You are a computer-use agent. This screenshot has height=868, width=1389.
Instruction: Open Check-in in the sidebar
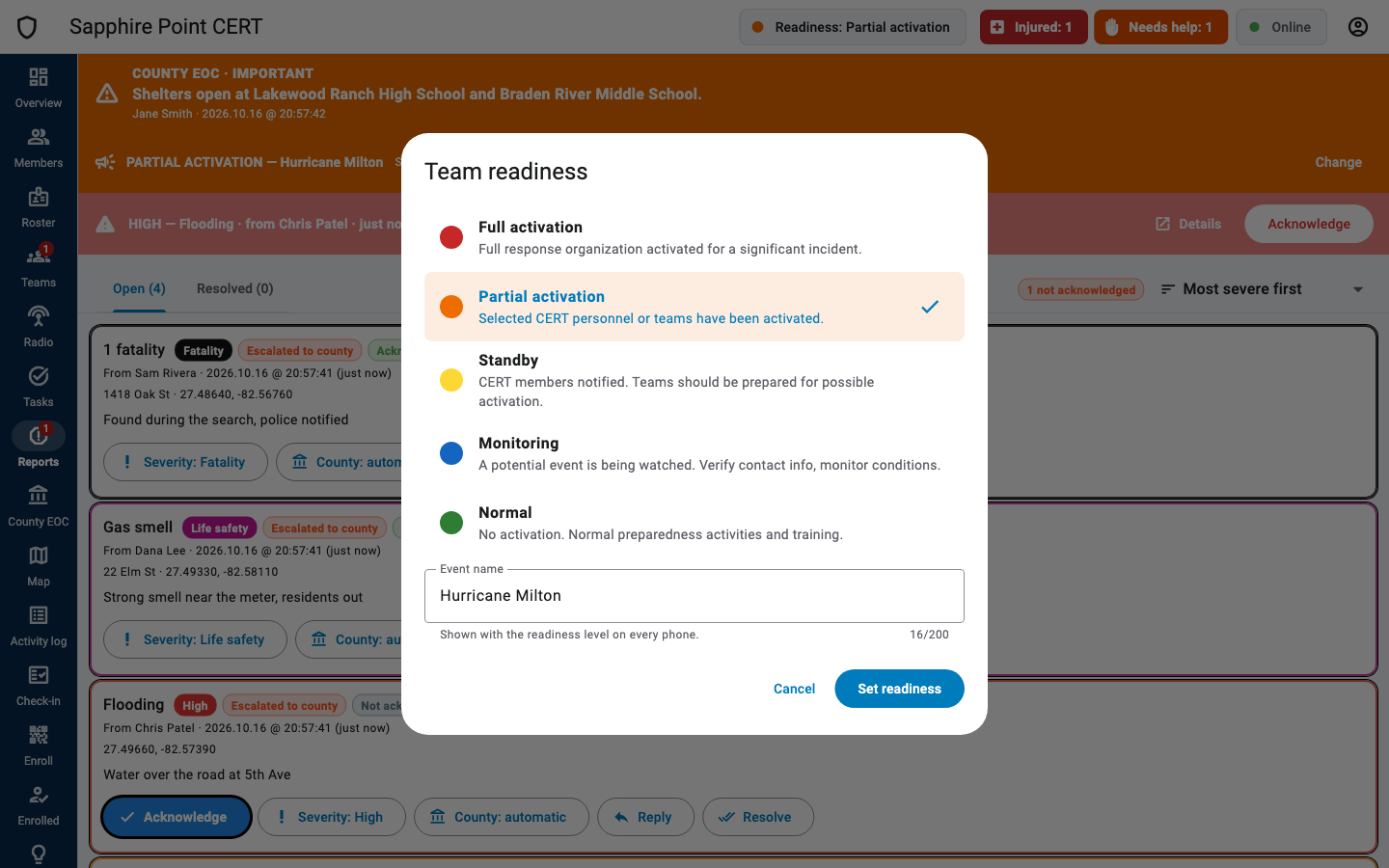[x=39, y=685]
